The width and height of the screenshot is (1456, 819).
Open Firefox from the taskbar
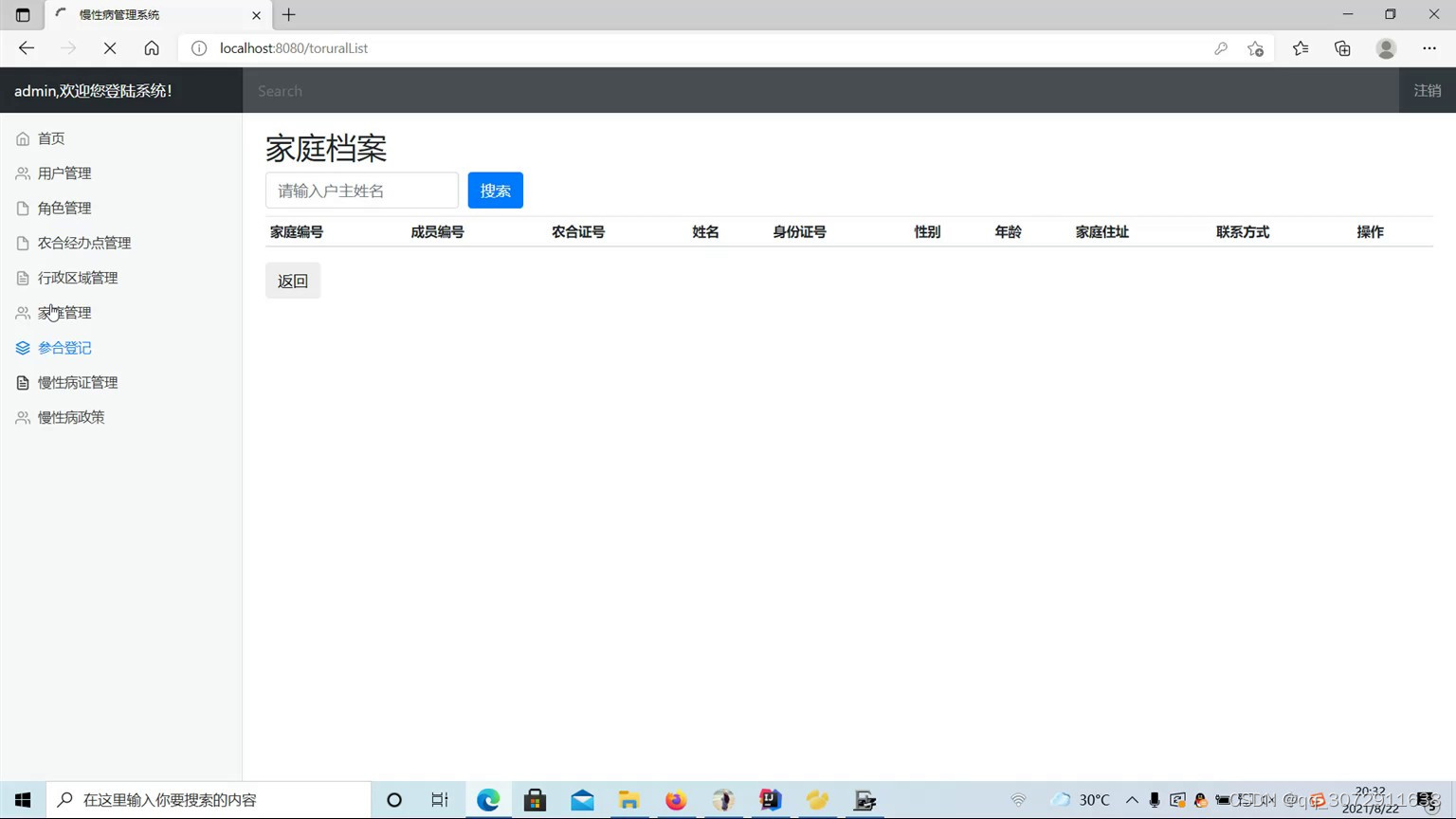click(676, 800)
